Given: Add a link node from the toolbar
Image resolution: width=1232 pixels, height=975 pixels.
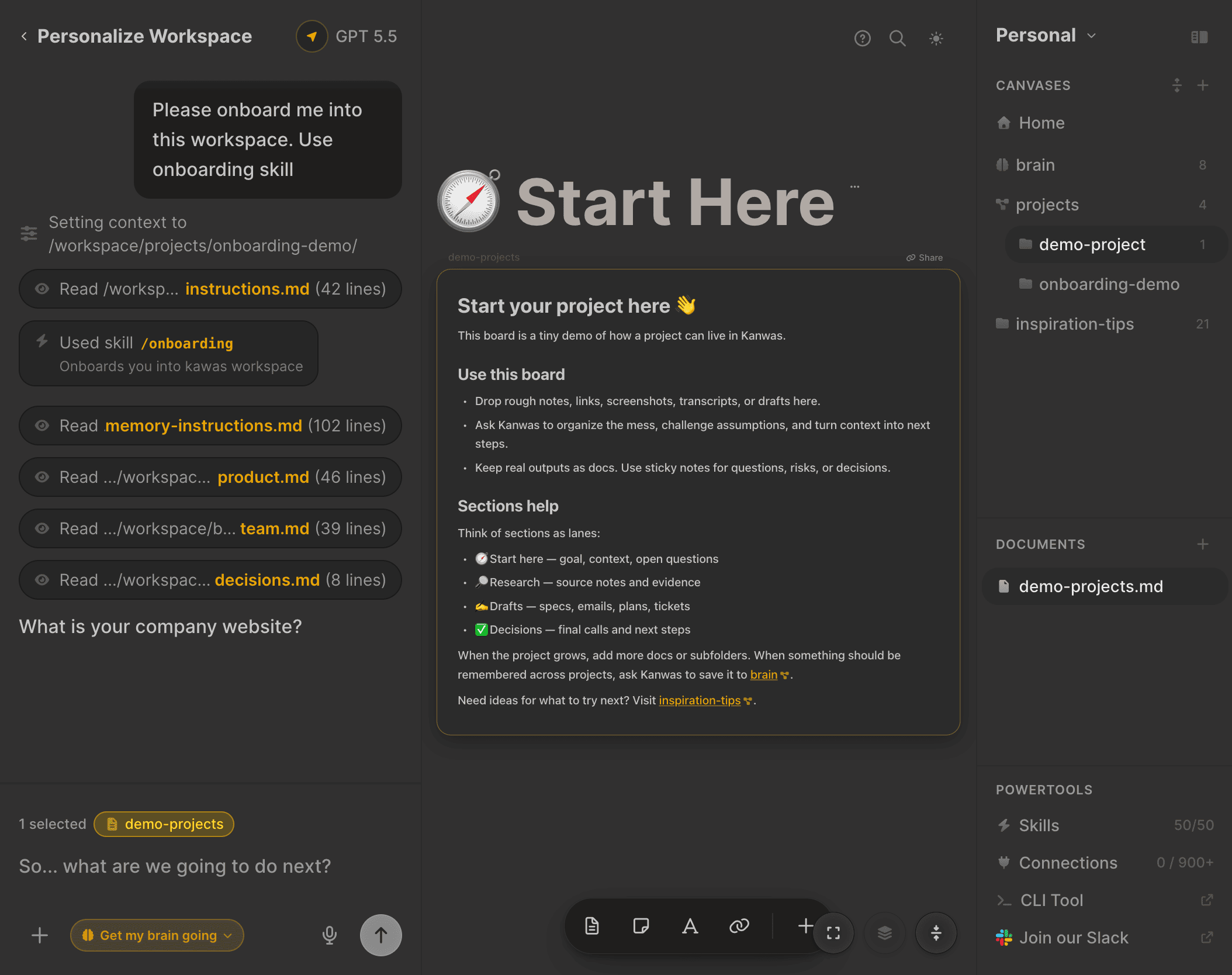Looking at the screenshot, I should click(x=739, y=926).
